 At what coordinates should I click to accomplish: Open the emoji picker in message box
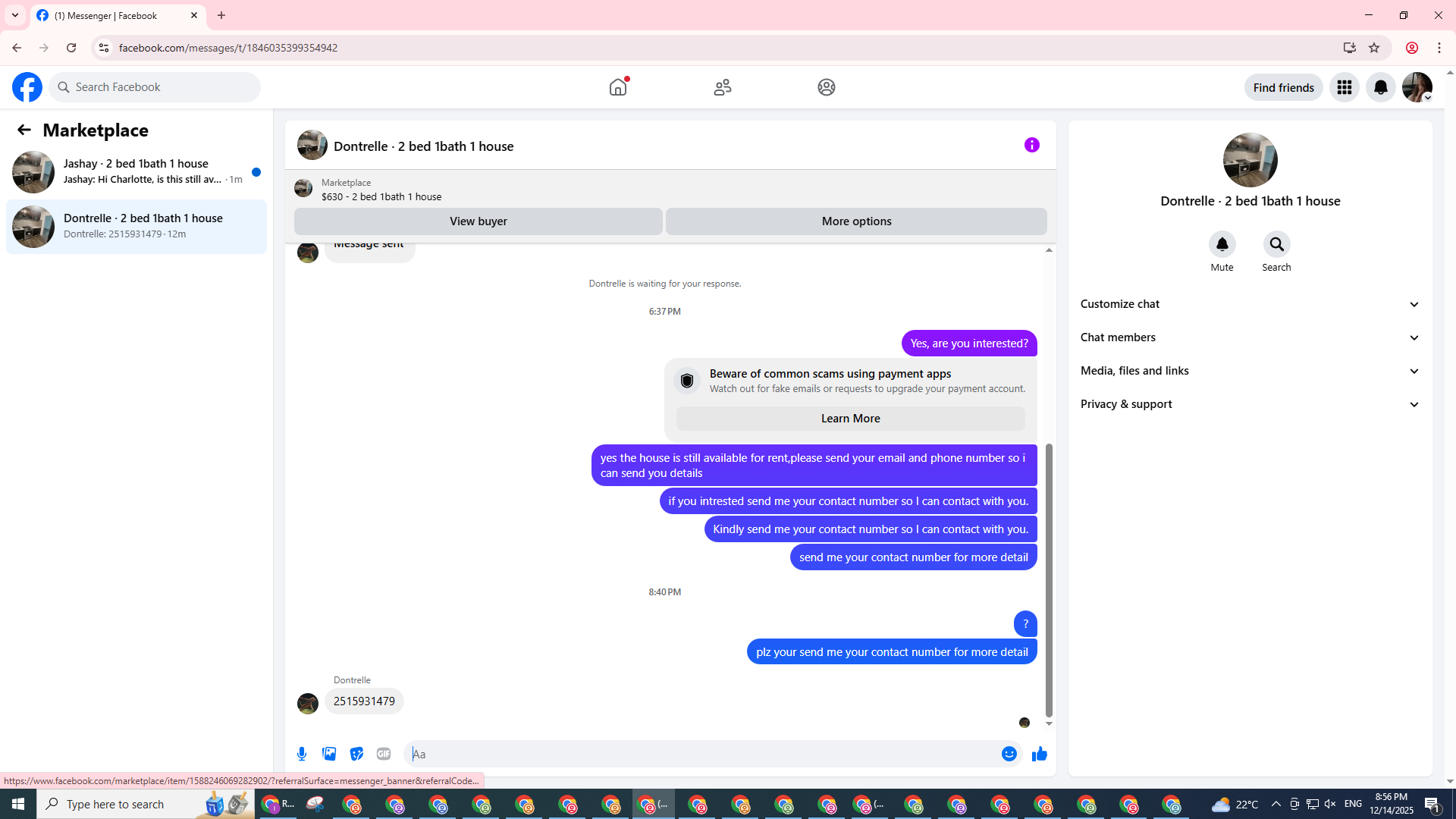click(1009, 754)
